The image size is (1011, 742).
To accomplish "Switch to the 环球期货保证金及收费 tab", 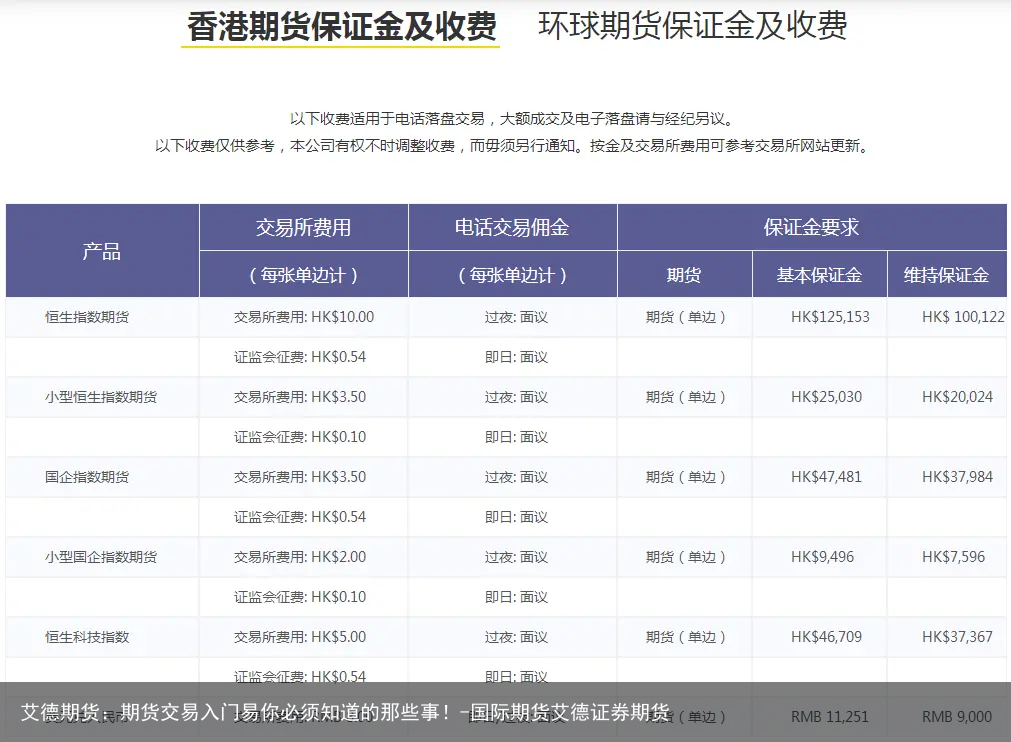I will tap(692, 28).
